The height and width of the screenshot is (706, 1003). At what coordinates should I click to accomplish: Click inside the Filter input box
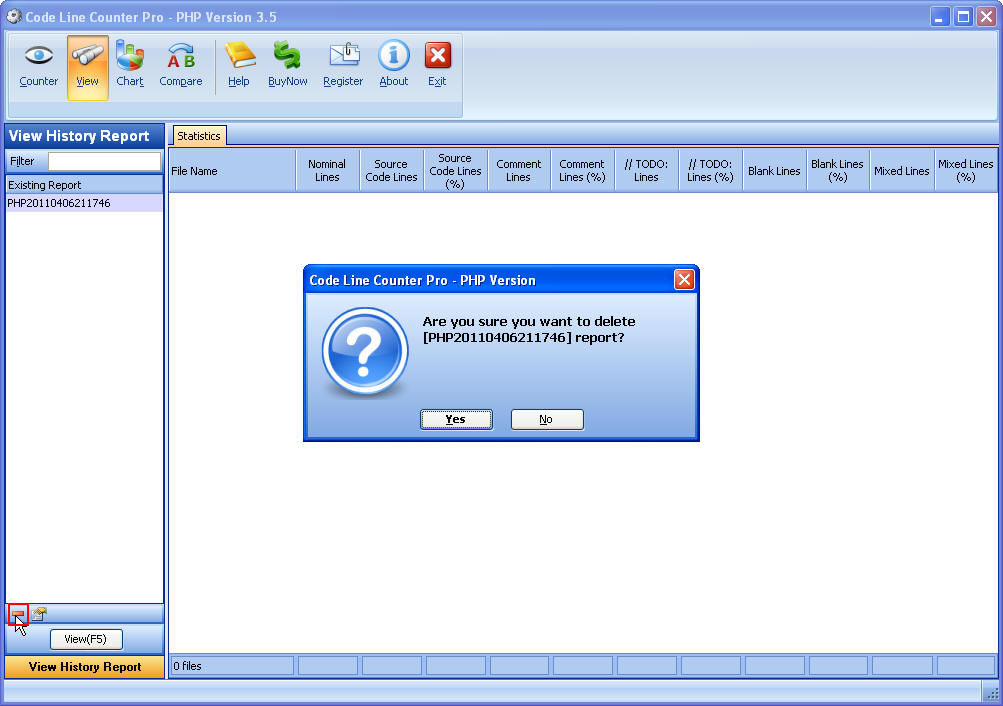click(x=104, y=160)
